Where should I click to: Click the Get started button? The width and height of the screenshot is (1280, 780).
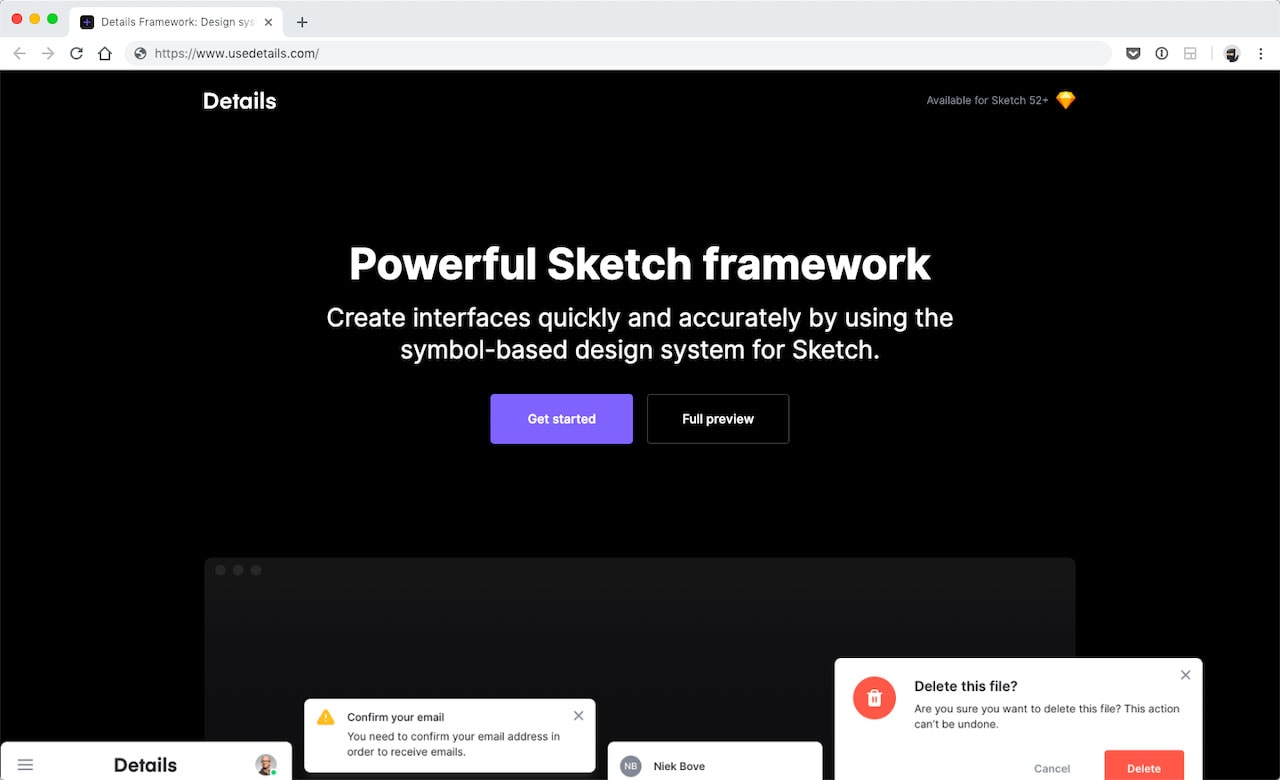[561, 419]
